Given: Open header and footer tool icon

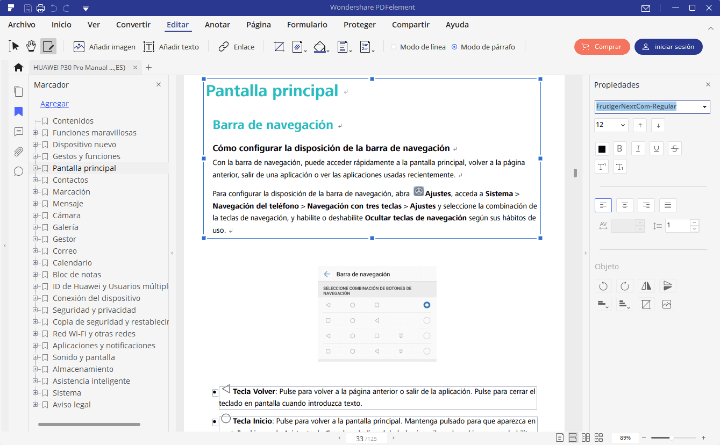Looking at the screenshot, I should (343, 46).
